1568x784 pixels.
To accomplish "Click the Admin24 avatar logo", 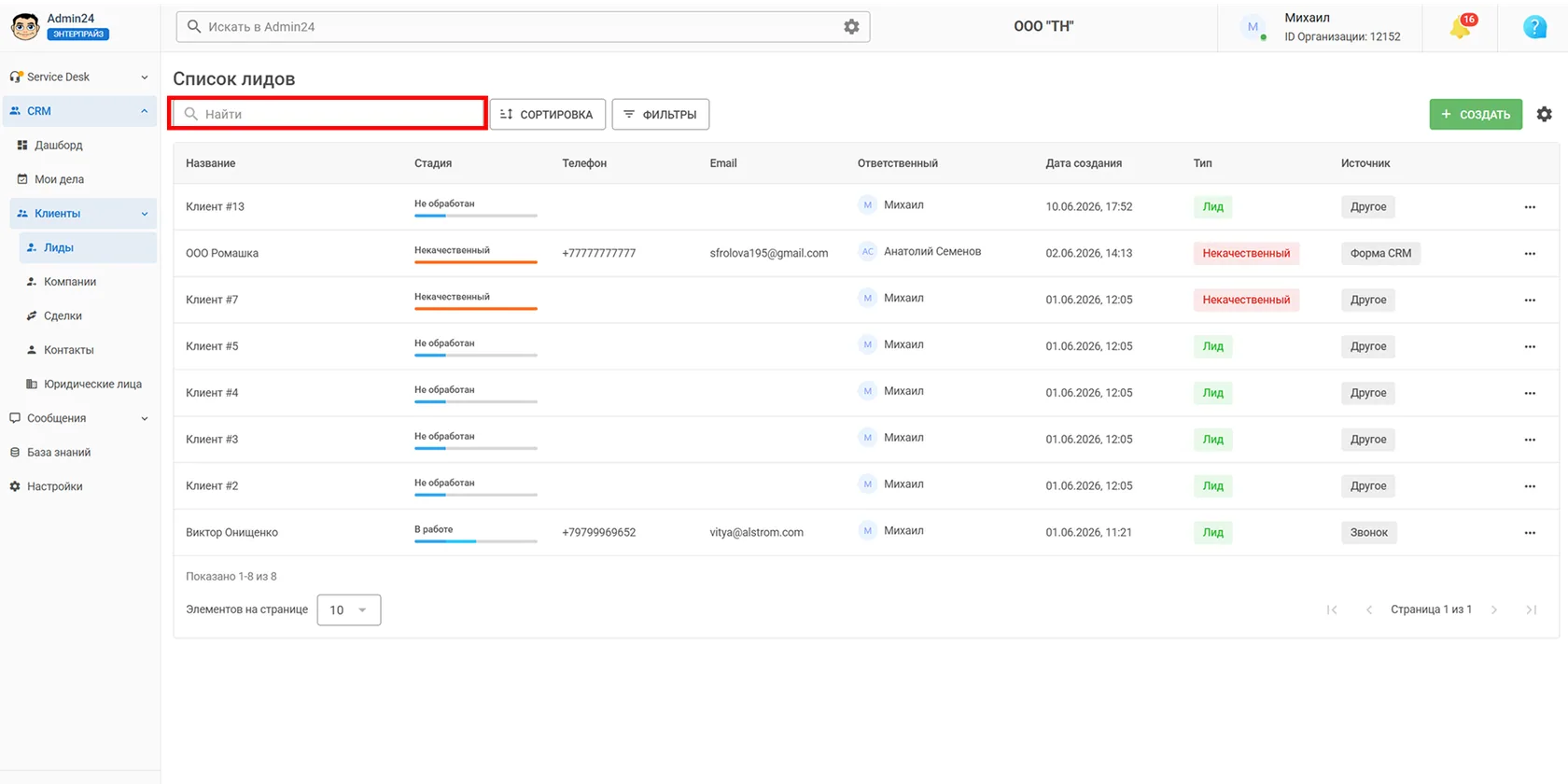I will point(25,26).
